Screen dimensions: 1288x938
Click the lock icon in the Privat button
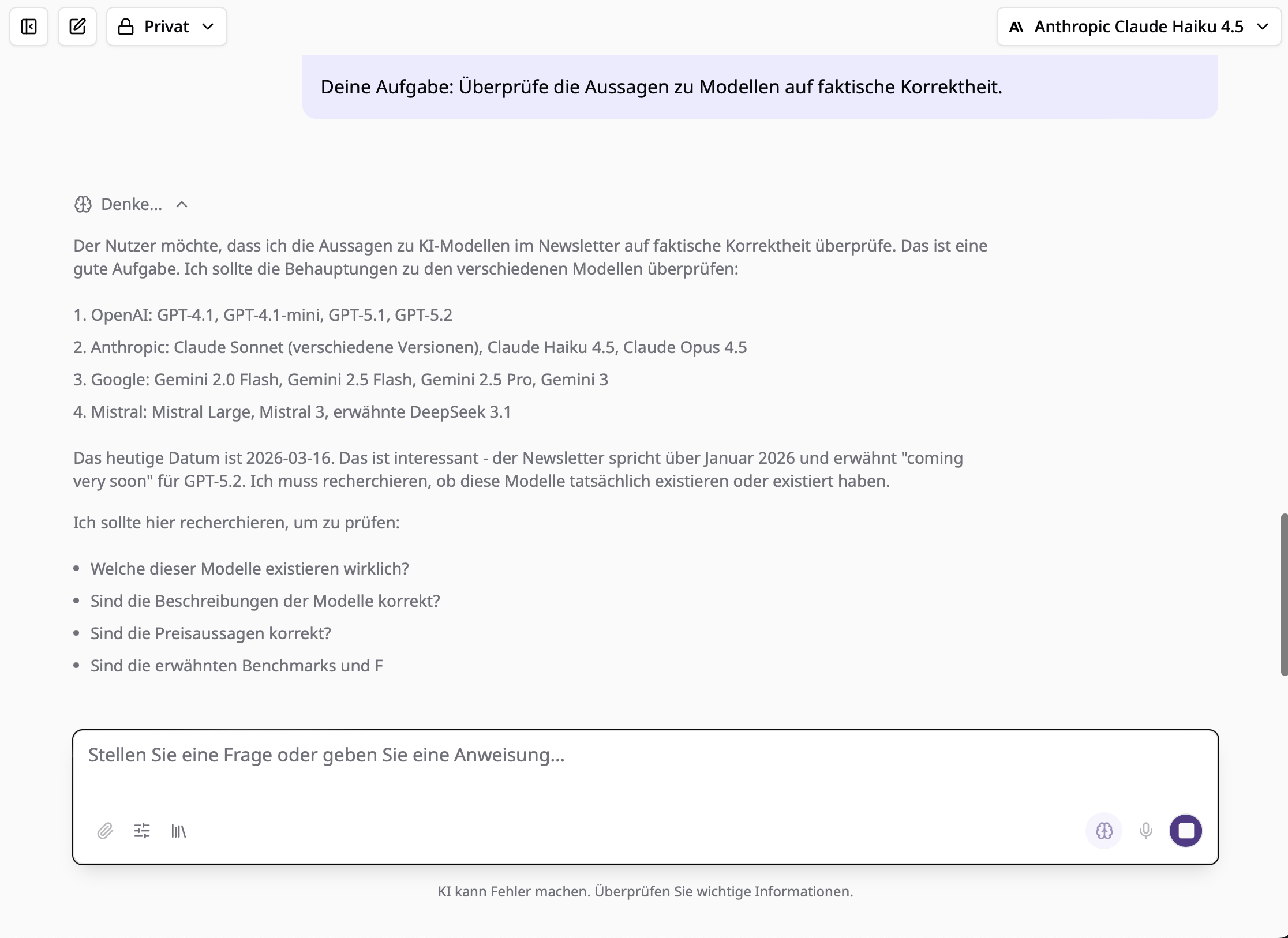pyautogui.click(x=126, y=27)
